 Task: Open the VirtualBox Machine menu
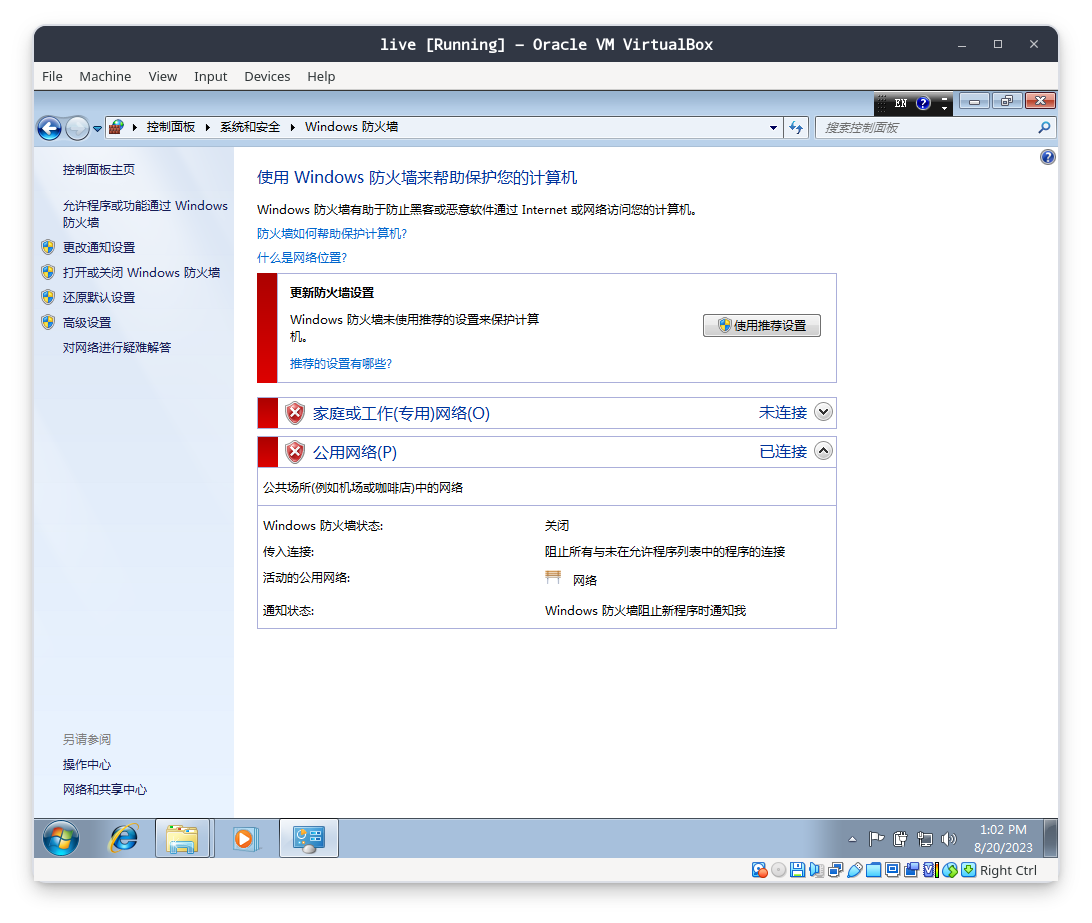(105, 77)
